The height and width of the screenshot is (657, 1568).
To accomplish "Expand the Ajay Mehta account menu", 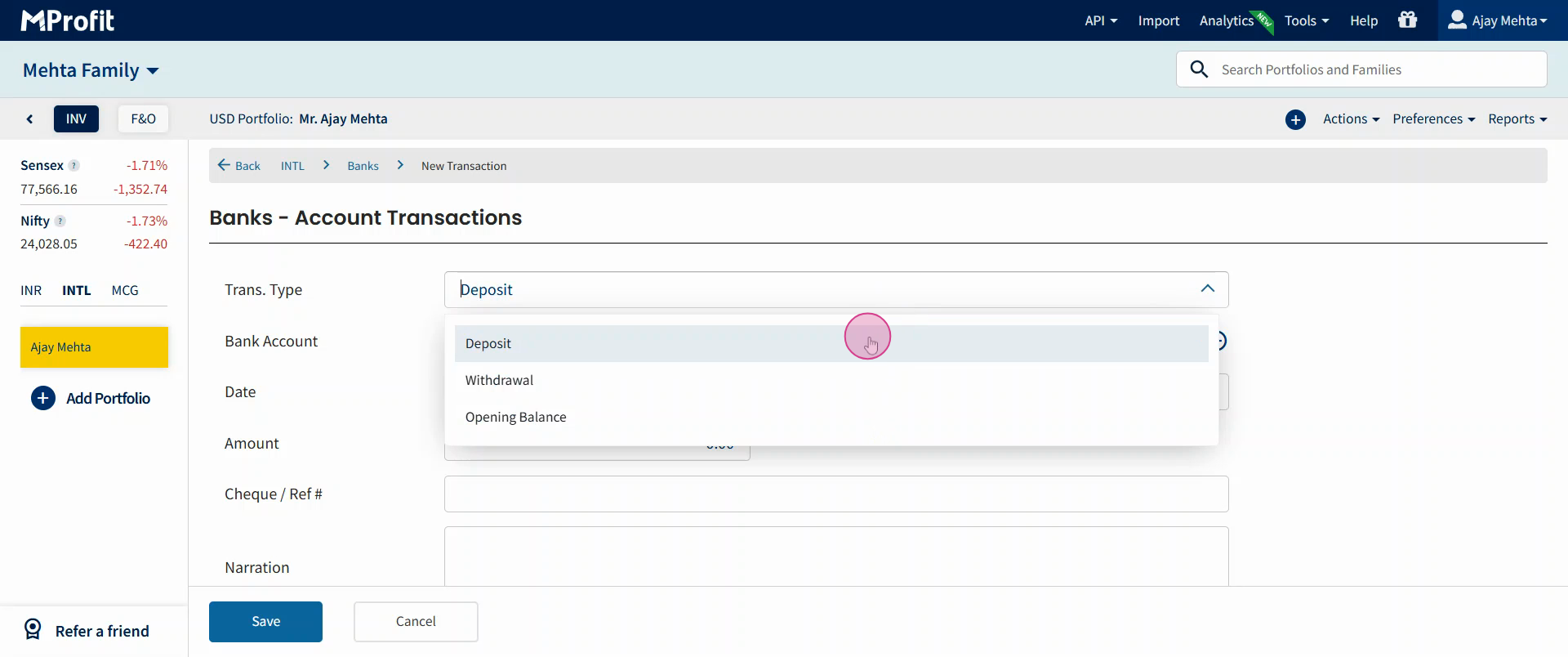I will pyautogui.click(x=1498, y=20).
